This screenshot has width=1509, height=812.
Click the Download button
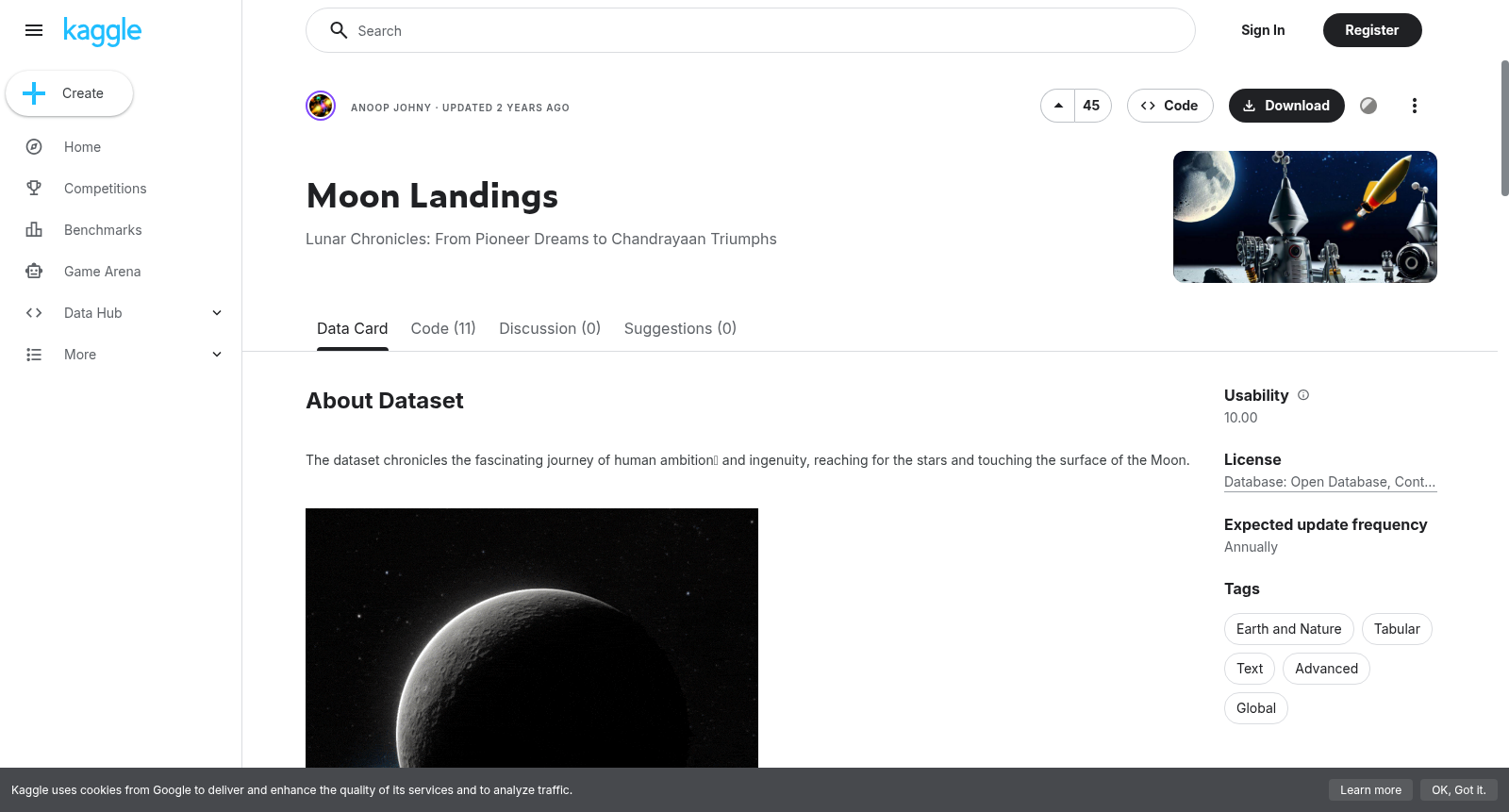(1286, 106)
